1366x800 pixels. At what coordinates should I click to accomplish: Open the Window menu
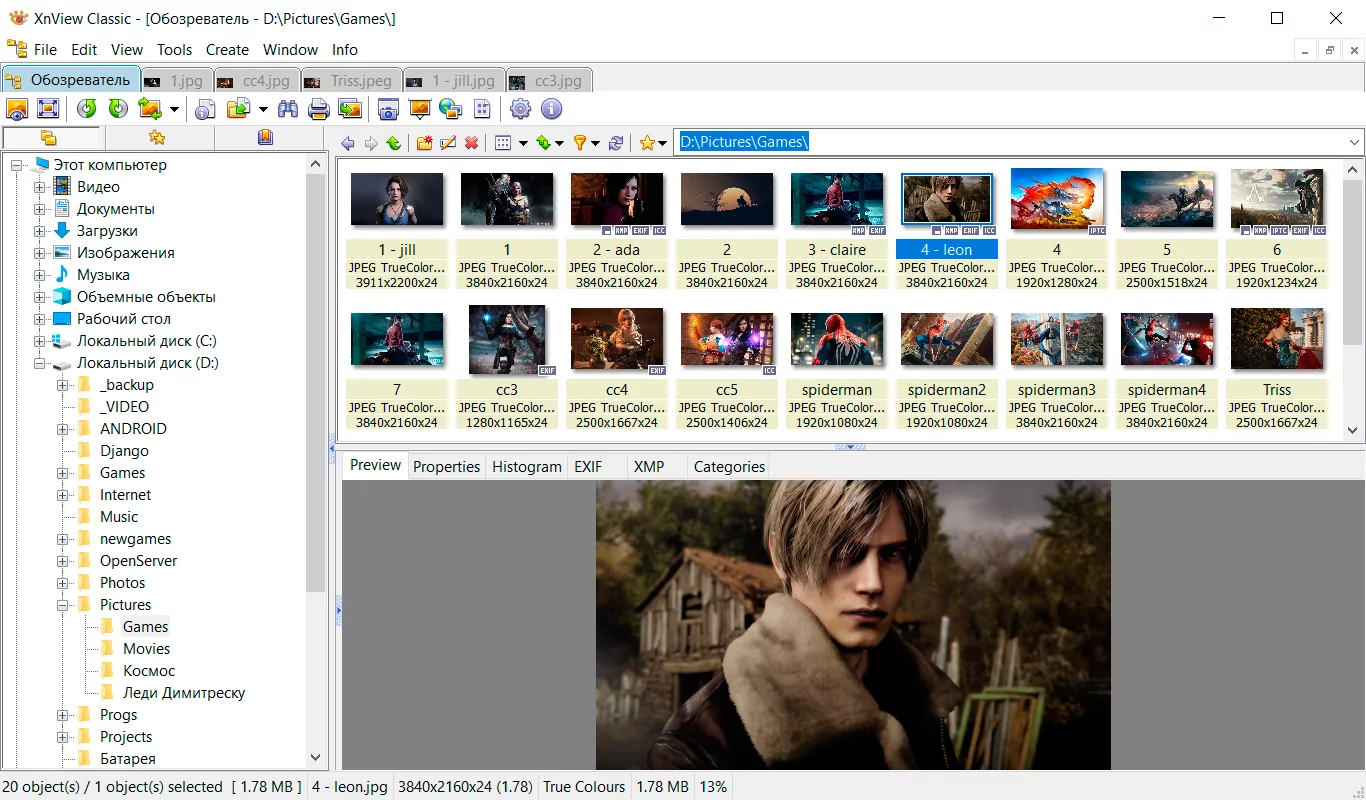[290, 49]
